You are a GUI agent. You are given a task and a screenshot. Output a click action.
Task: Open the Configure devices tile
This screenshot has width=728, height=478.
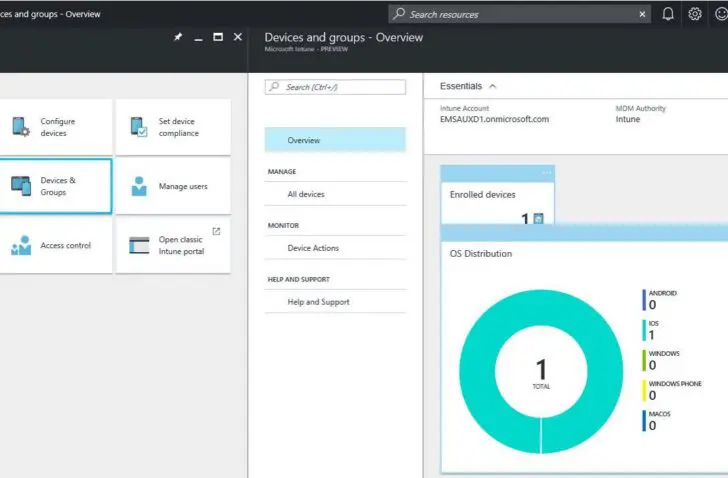click(56, 127)
